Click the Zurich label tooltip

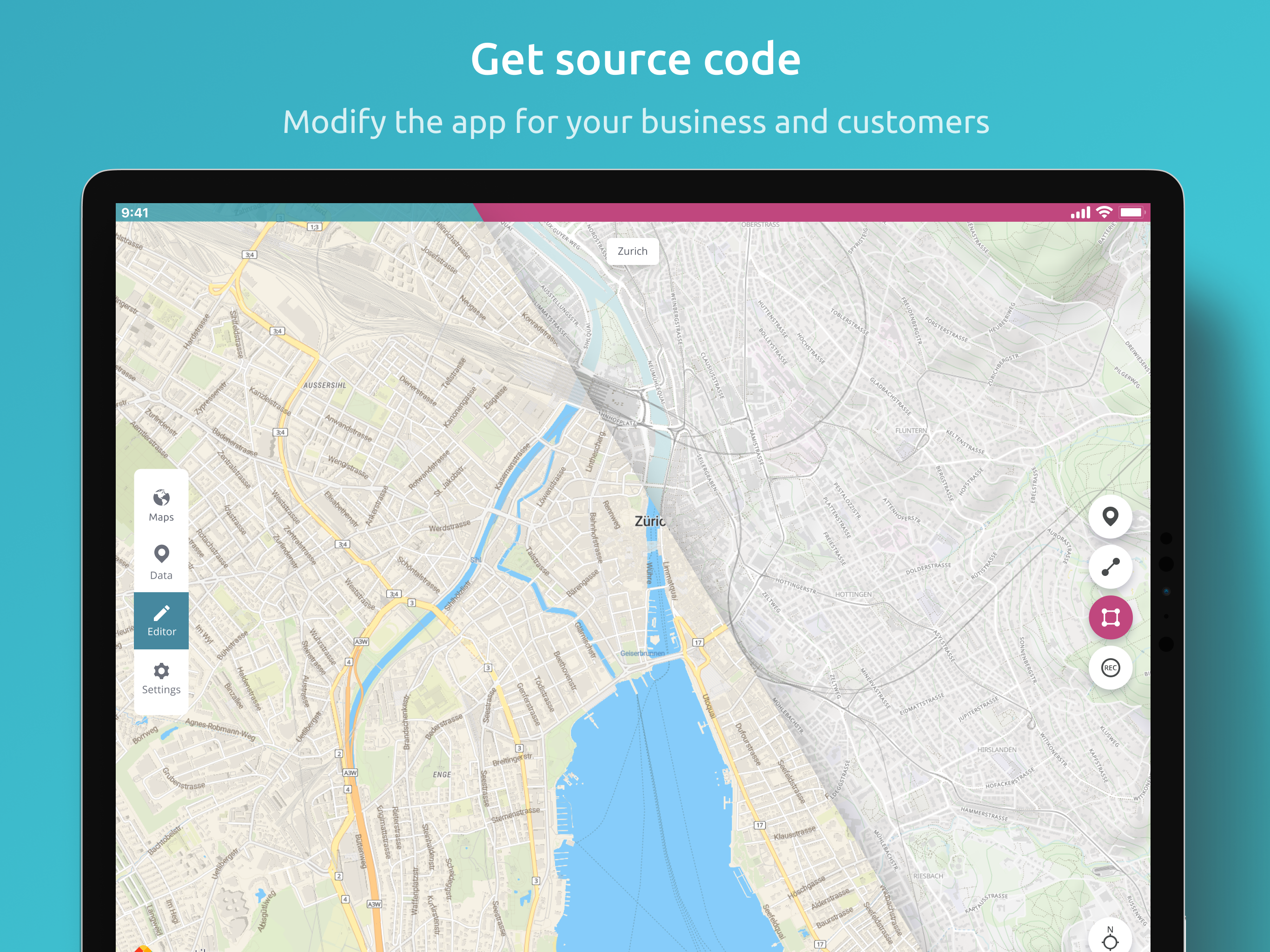[632, 251]
